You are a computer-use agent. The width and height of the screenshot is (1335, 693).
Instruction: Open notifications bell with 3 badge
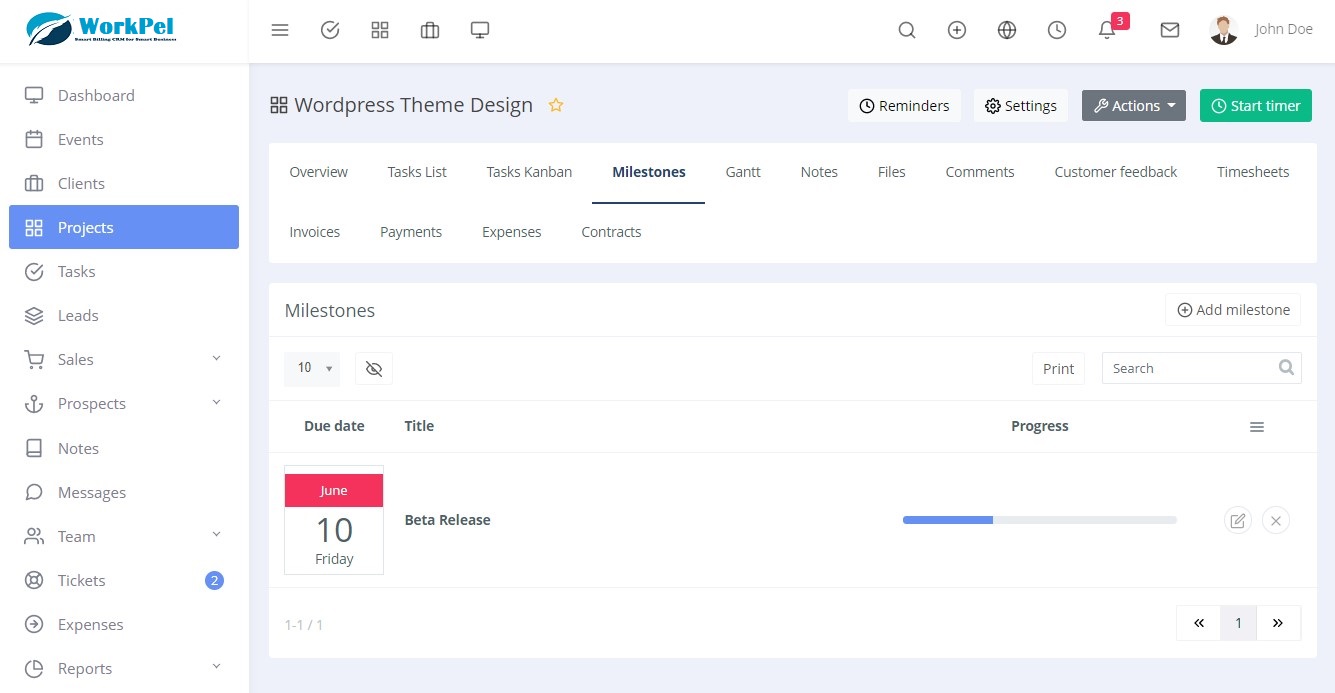pos(1109,28)
